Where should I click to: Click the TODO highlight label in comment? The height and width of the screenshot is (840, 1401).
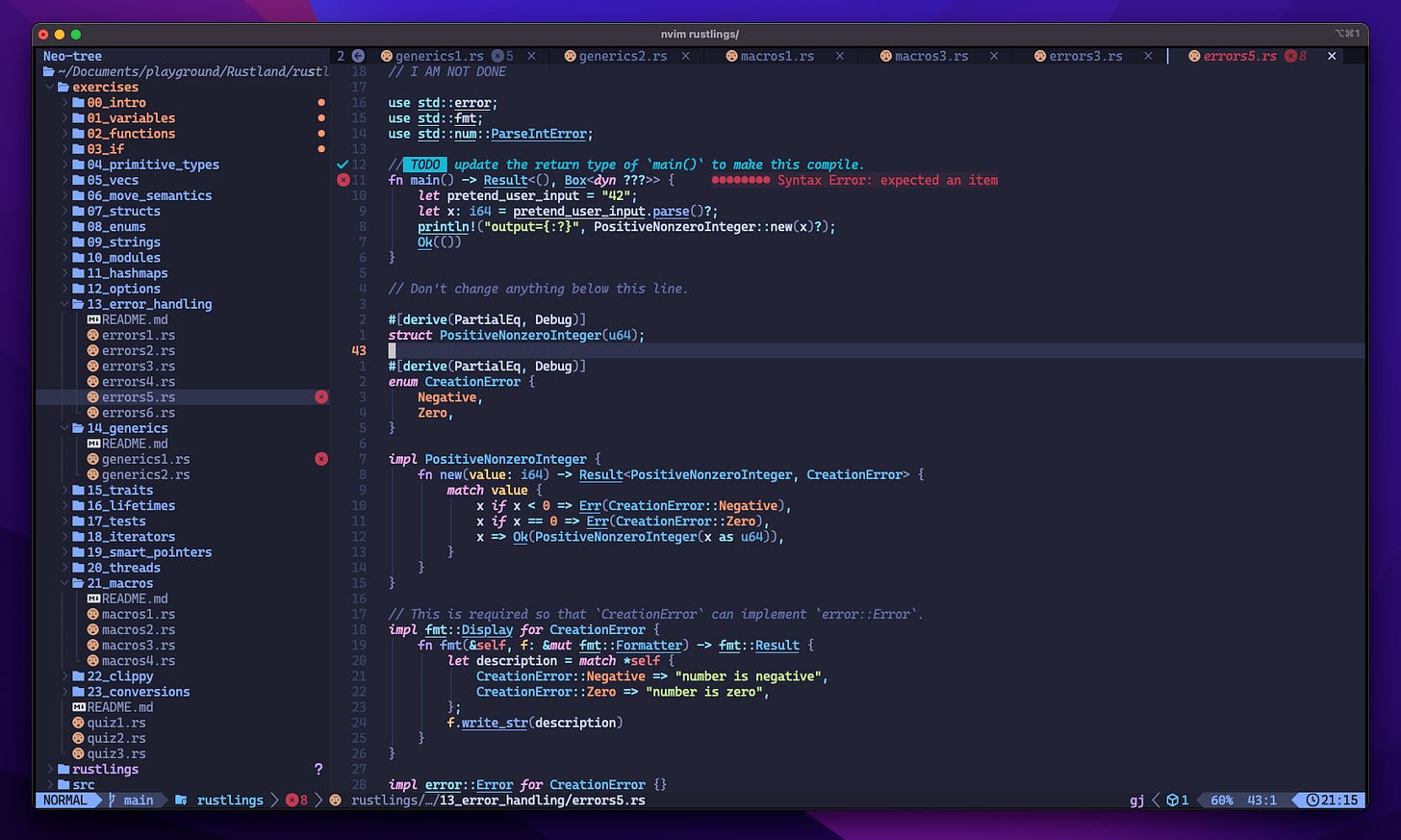click(425, 165)
